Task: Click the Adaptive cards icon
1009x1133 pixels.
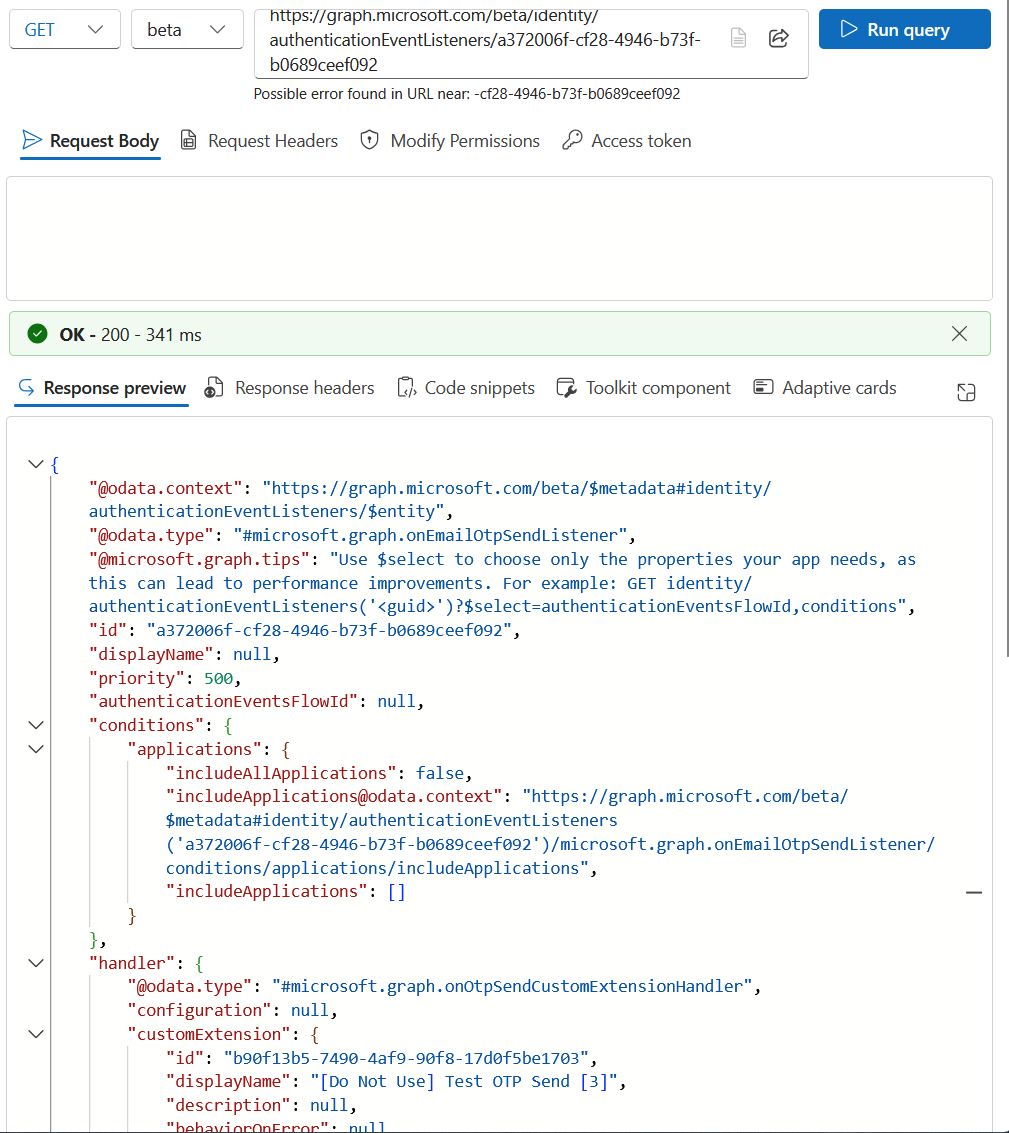Action: [763, 387]
